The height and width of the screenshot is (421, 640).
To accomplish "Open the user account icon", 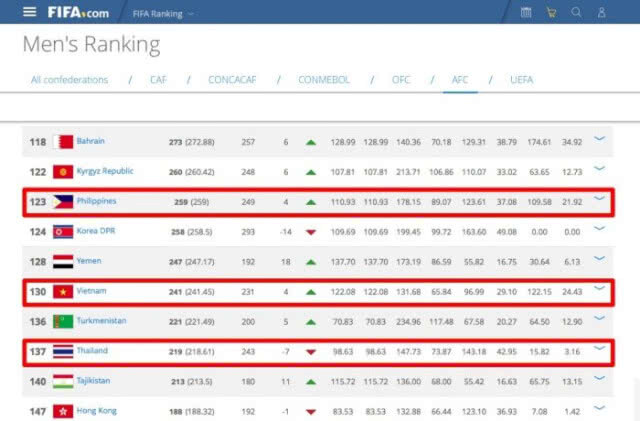I will (602, 13).
